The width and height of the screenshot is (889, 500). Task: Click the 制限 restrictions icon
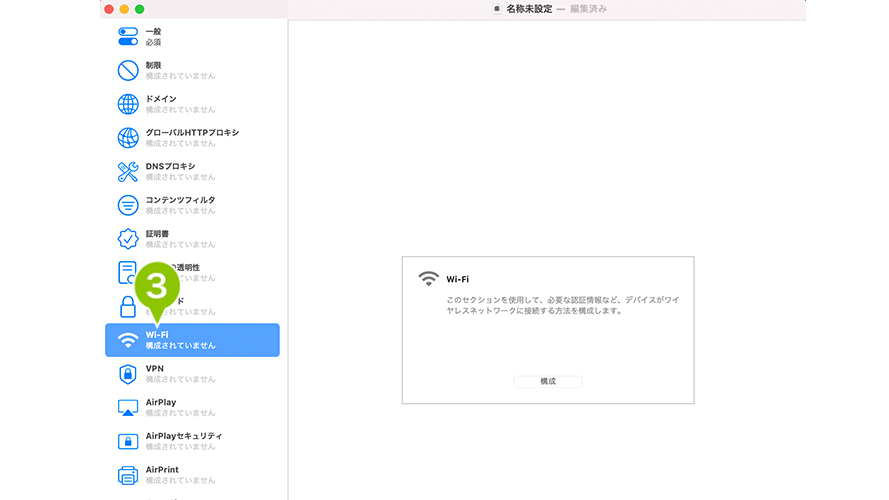[128, 70]
